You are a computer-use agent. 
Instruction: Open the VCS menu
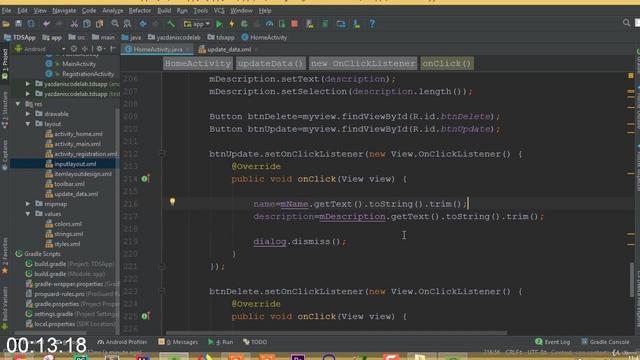click(219, 11)
